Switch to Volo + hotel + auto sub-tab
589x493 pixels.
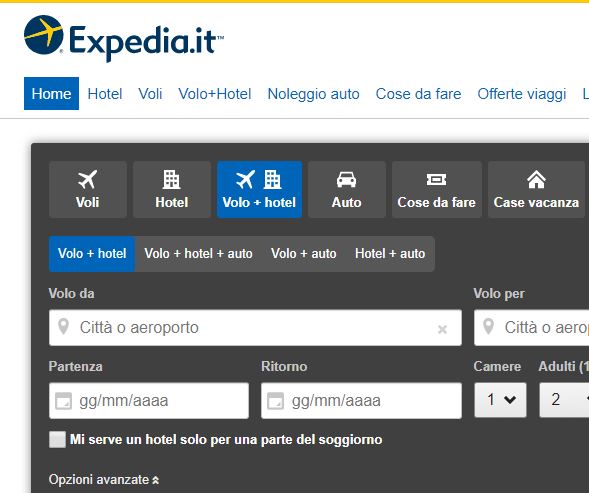(x=198, y=254)
